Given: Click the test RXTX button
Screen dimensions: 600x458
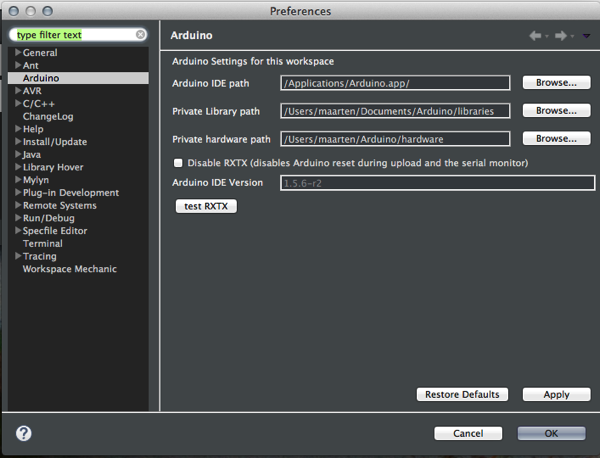Looking at the screenshot, I should click(206, 206).
